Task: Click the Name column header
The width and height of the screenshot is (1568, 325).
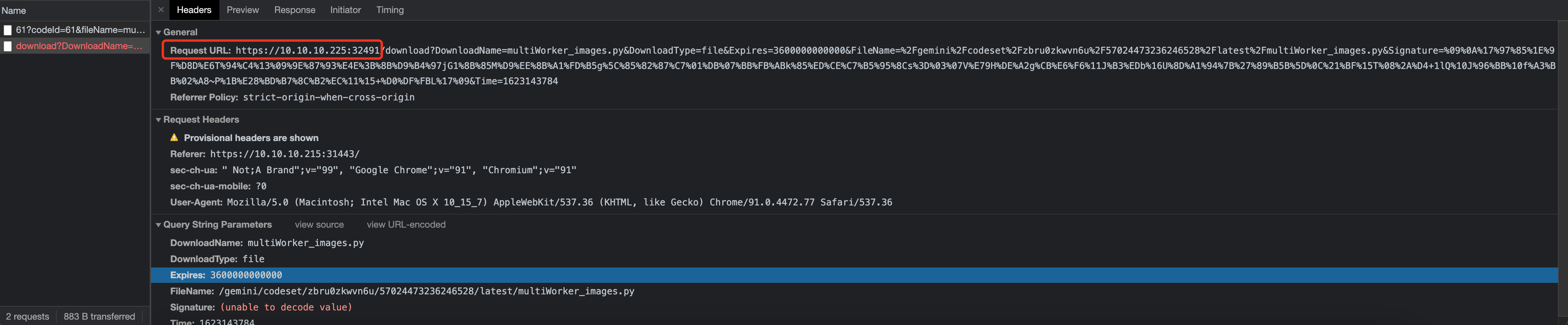Action: coord(75,10)
